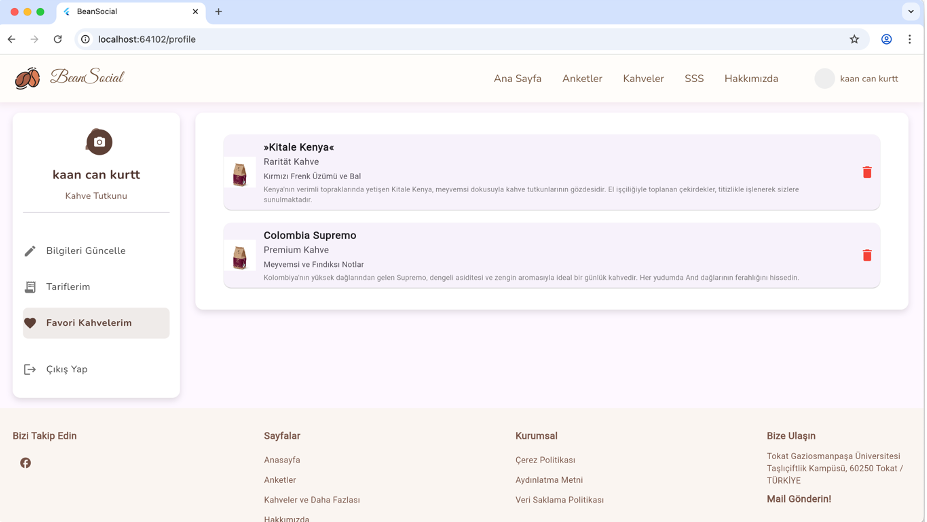Open the Kahveler nav item
927x522 pixels.
pyautogui.click(x=643, y=79)
